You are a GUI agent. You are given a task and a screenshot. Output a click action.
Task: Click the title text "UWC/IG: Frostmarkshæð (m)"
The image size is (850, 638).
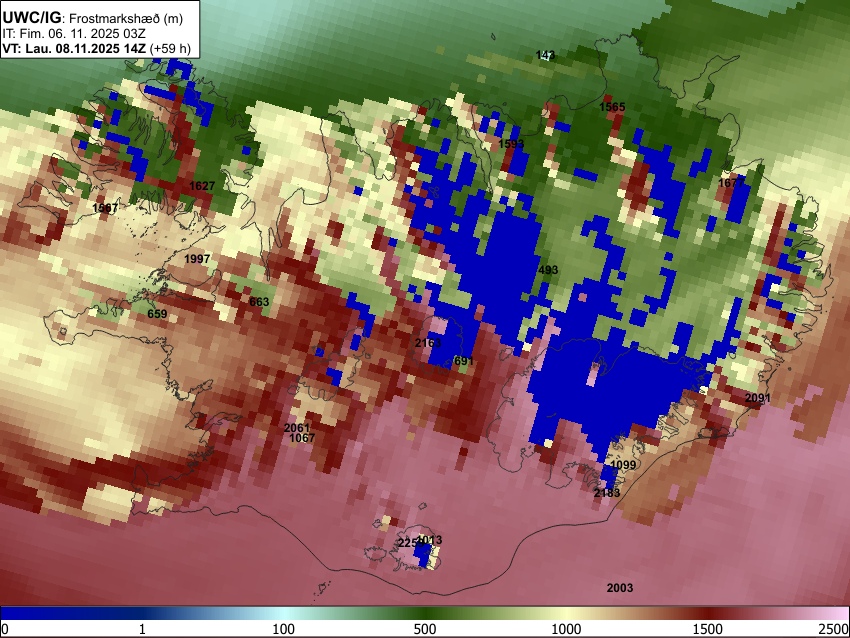pyautogui.click(x=93, y=17)
